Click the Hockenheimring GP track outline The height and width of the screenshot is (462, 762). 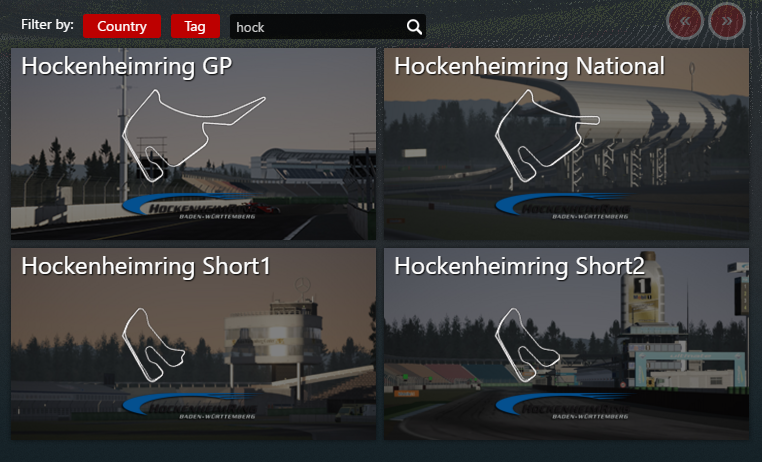point(193,136)
